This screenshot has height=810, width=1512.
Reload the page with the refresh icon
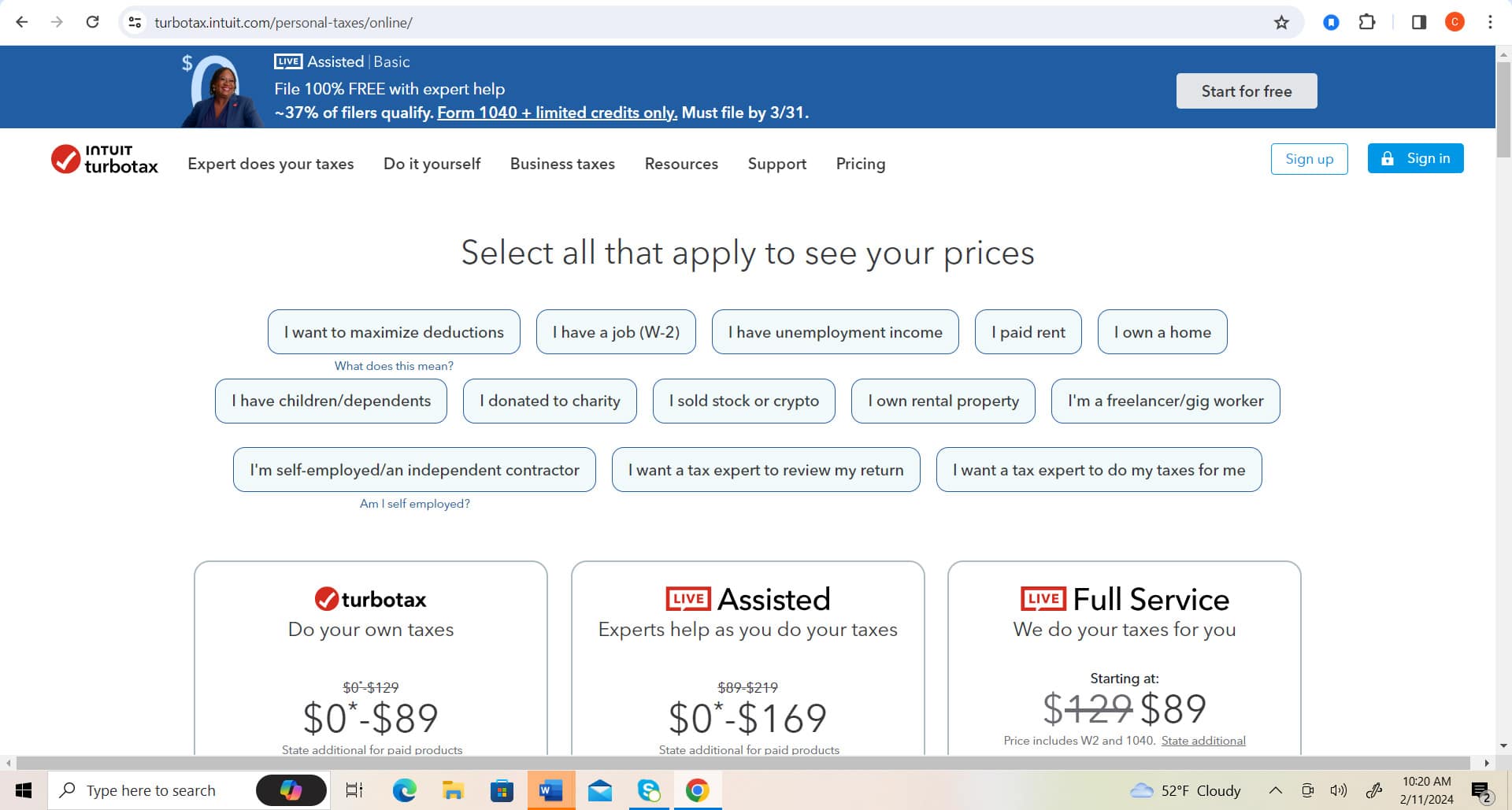click(x=92, y=22)
